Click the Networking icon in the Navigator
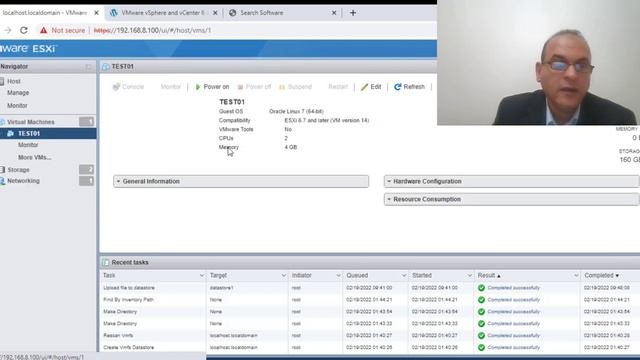The width and height of the screenshot is (640, 360). tap(2, 181)
